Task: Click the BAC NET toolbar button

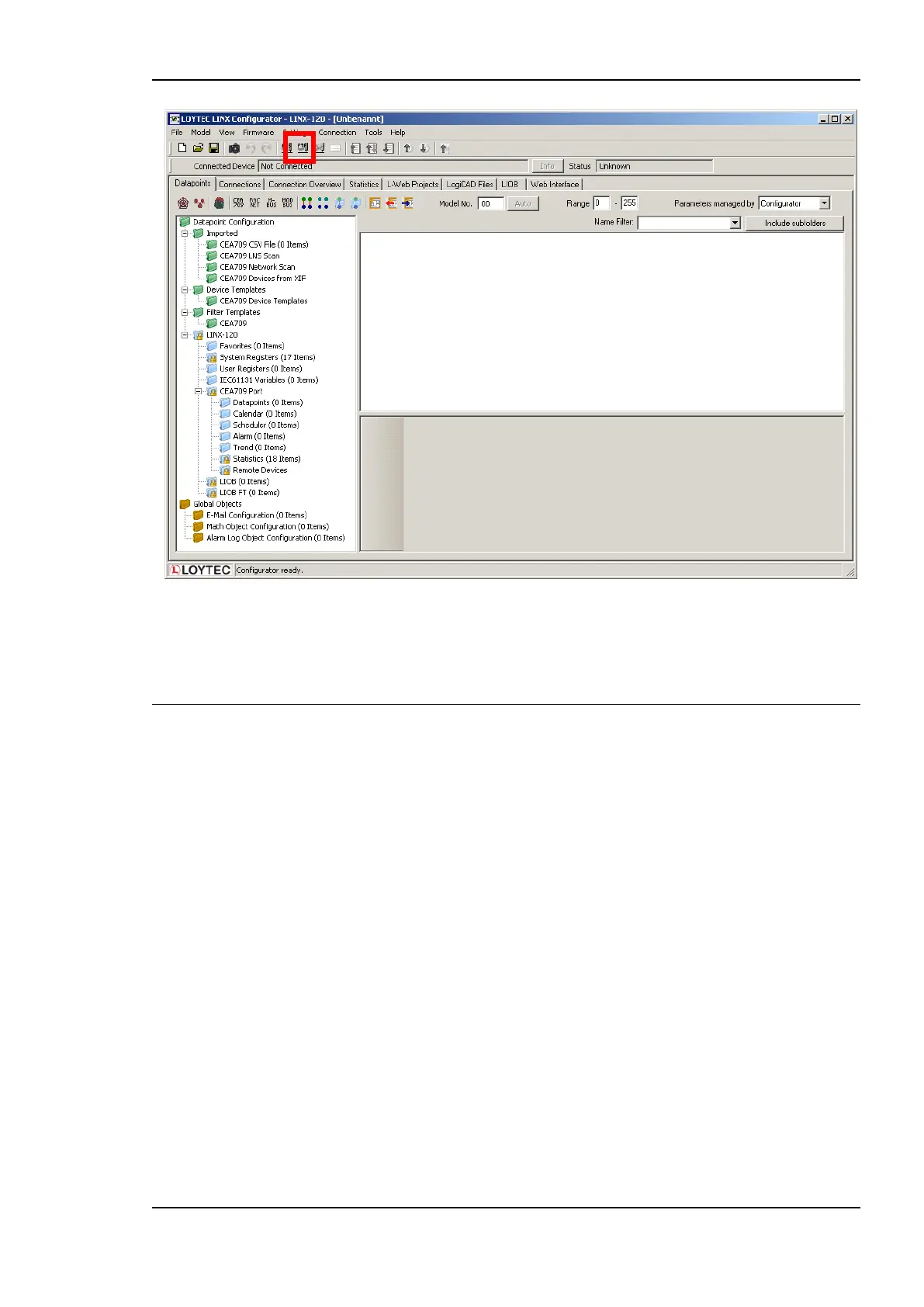Action: coord(254,203)
